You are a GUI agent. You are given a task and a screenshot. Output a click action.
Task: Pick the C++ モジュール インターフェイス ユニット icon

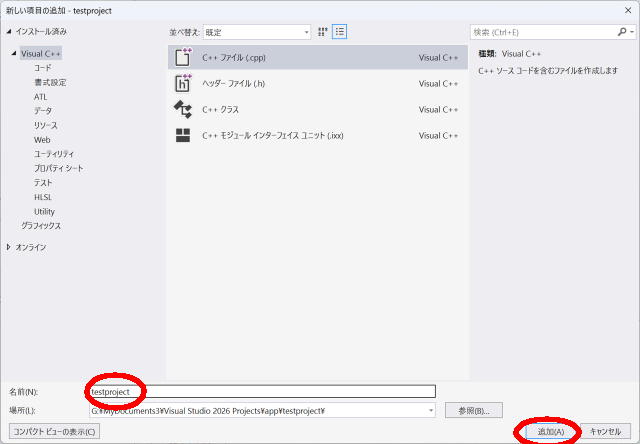(183, 135)
